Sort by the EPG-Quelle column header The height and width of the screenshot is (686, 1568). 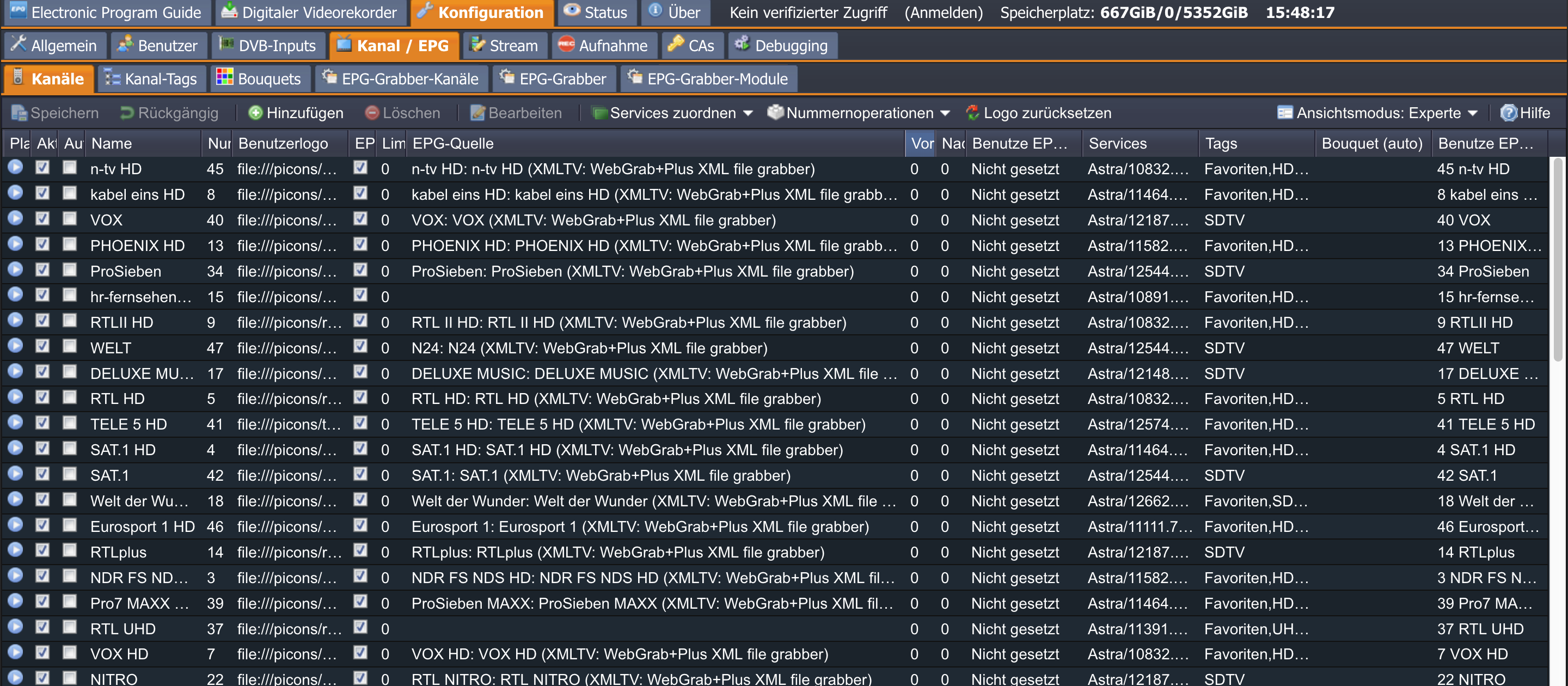(656, 144)
